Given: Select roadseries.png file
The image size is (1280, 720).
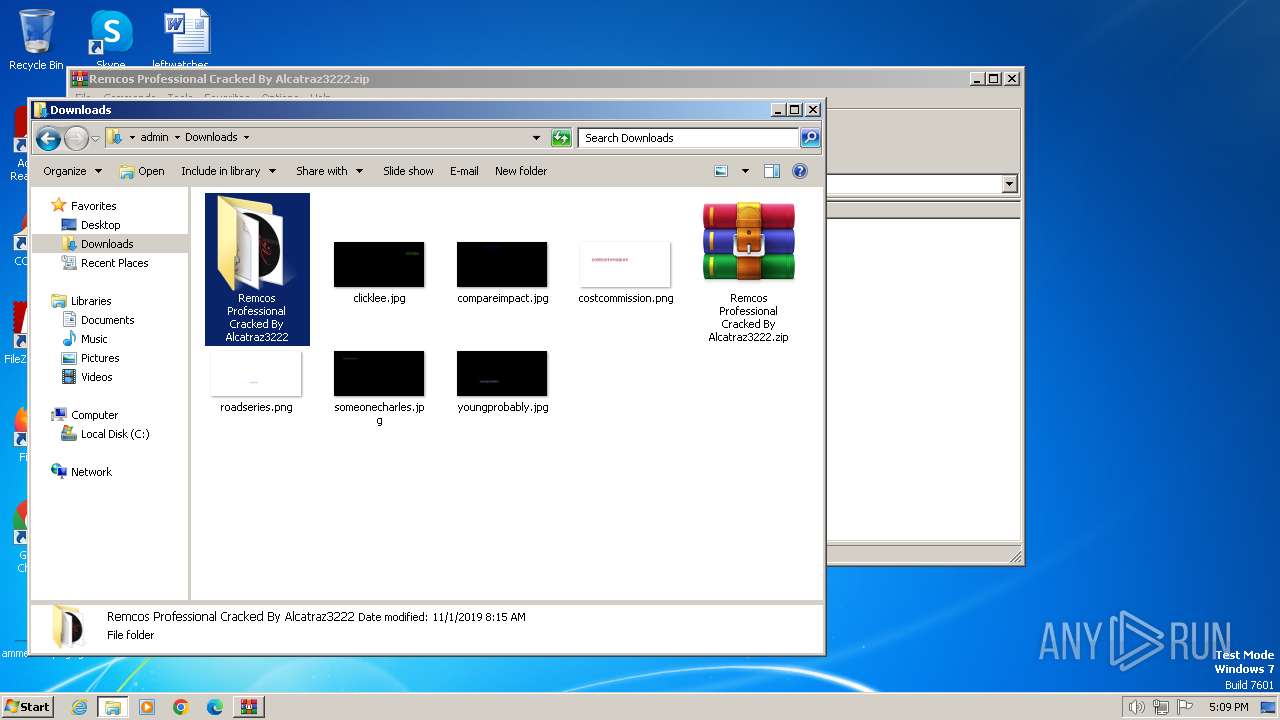Looking at the screenshot, I should pos(256,381).
